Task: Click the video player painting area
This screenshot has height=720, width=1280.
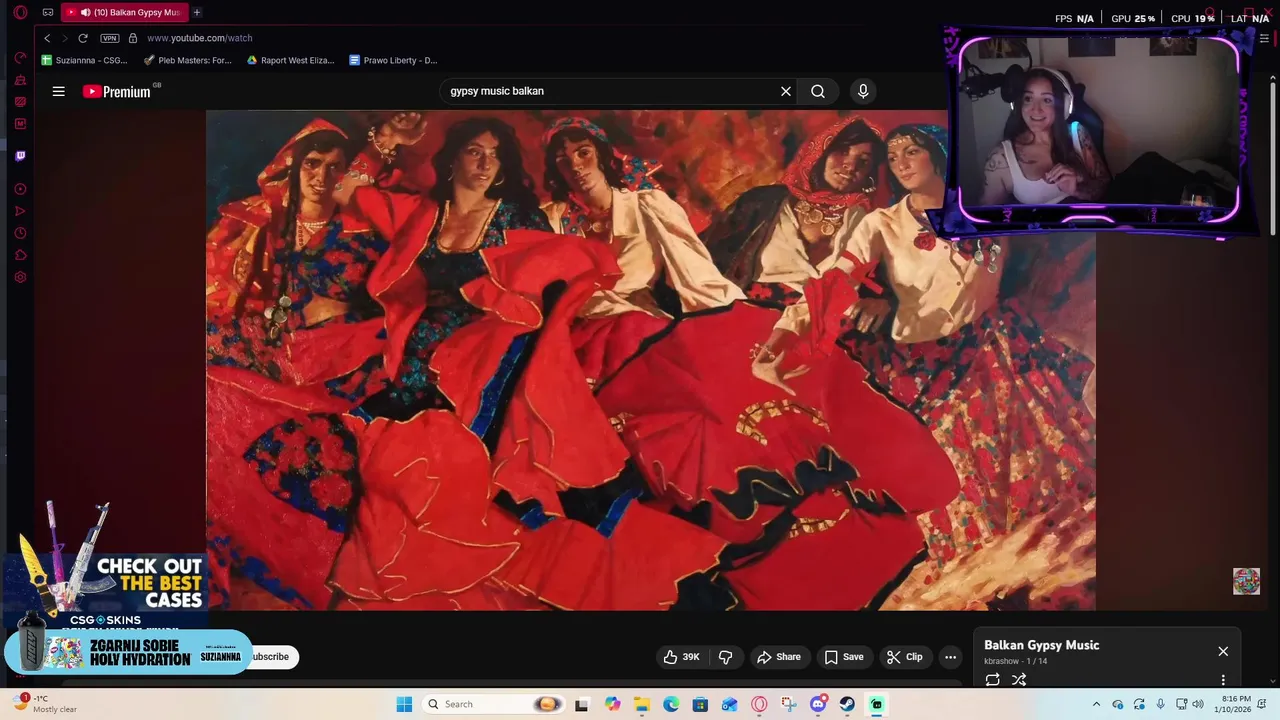Action: tap(651, 360)
